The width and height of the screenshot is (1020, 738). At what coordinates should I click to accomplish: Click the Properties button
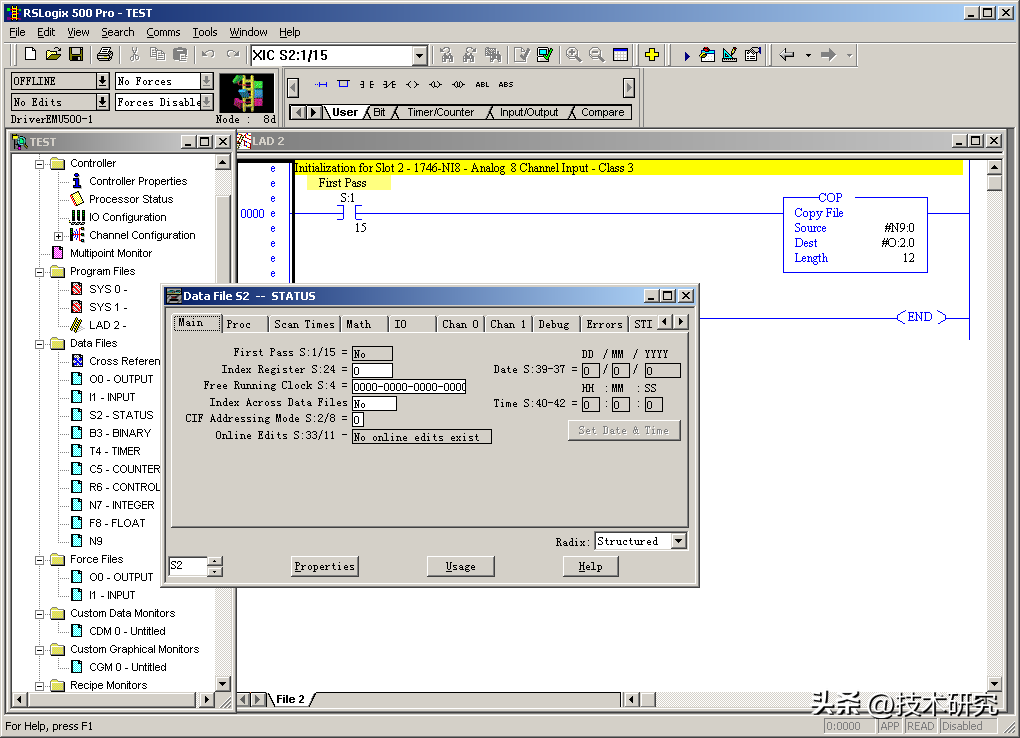click(324, 566)
